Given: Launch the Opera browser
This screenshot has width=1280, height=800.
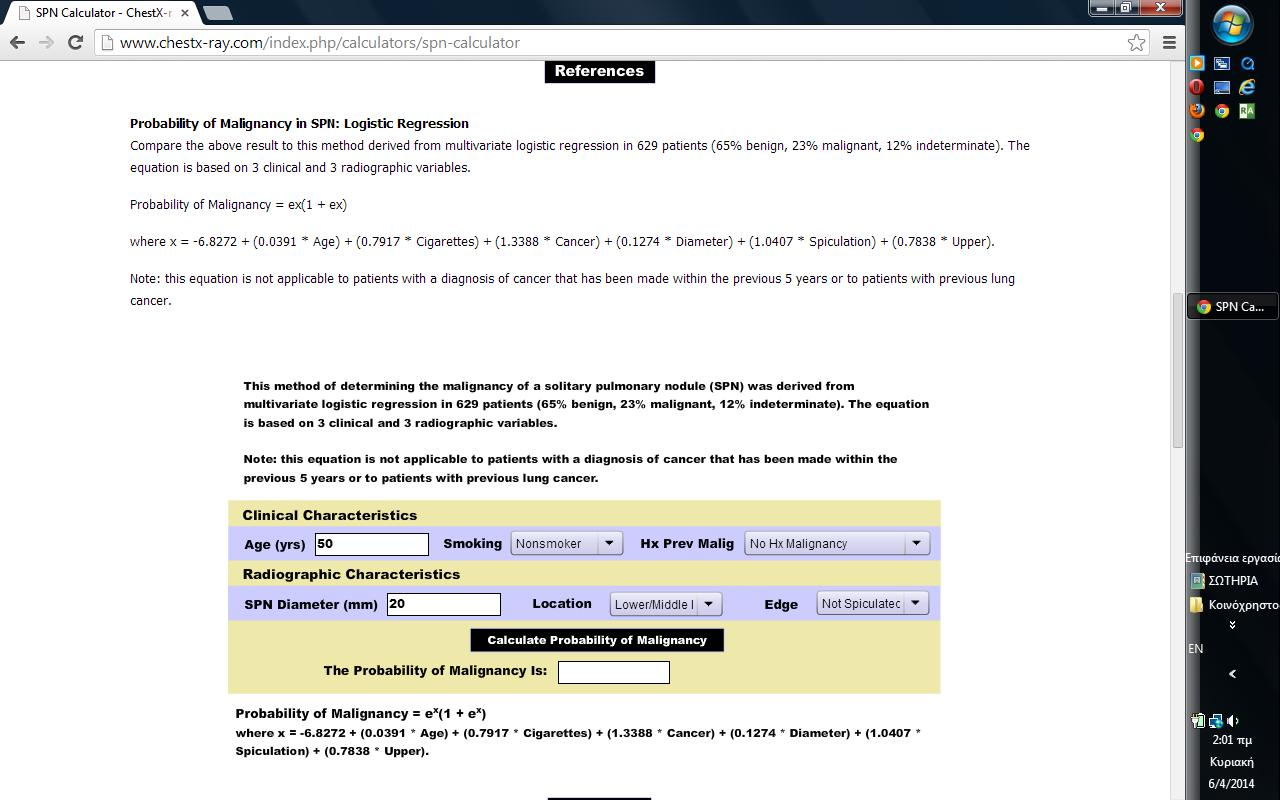Looking at the screenshot, I should coord(1197,87).
